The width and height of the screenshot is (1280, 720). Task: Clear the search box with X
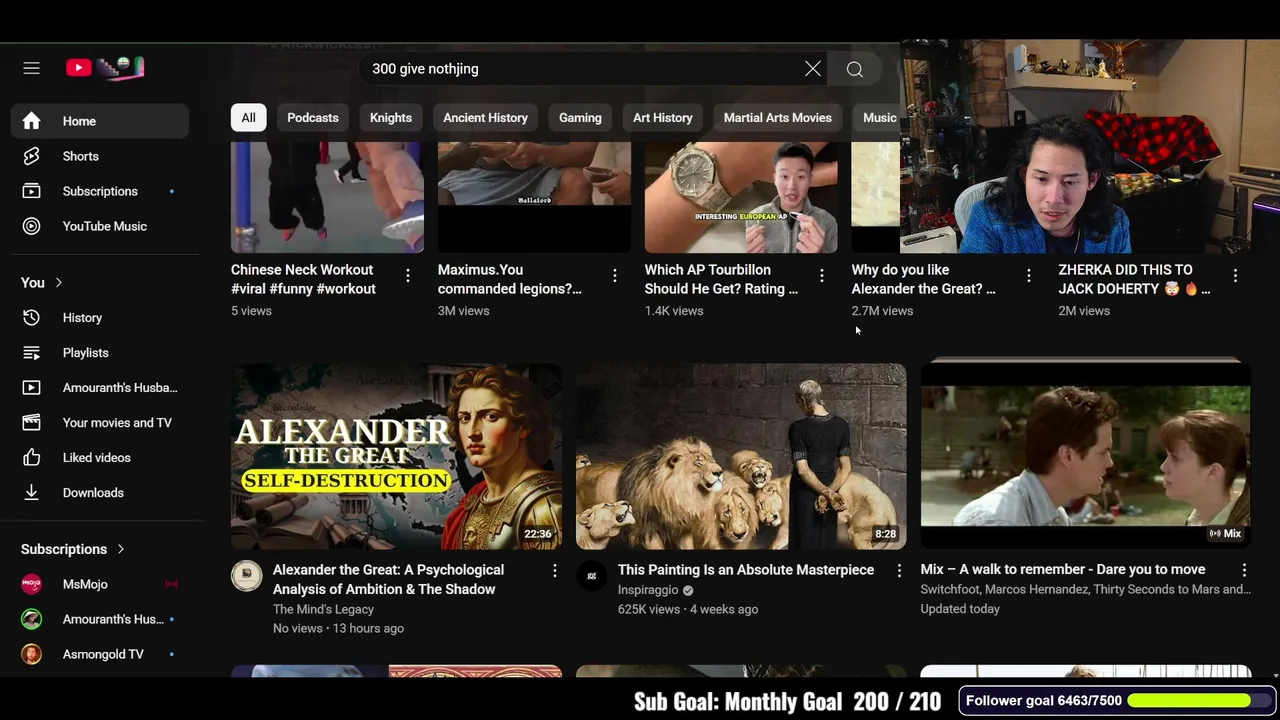tap(813, 69)
